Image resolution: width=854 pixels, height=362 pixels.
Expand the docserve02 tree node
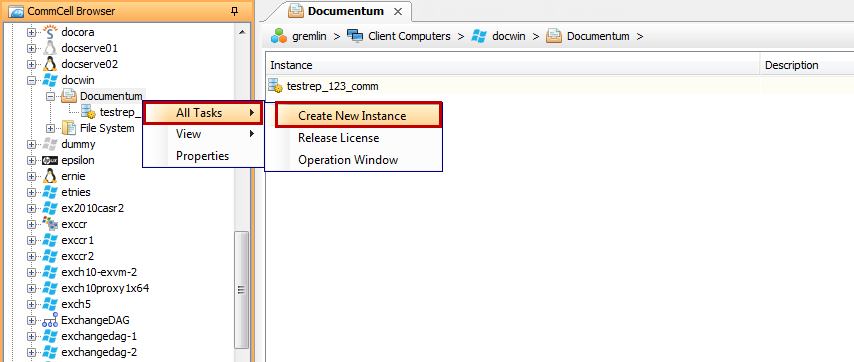[x=32, y=64]
